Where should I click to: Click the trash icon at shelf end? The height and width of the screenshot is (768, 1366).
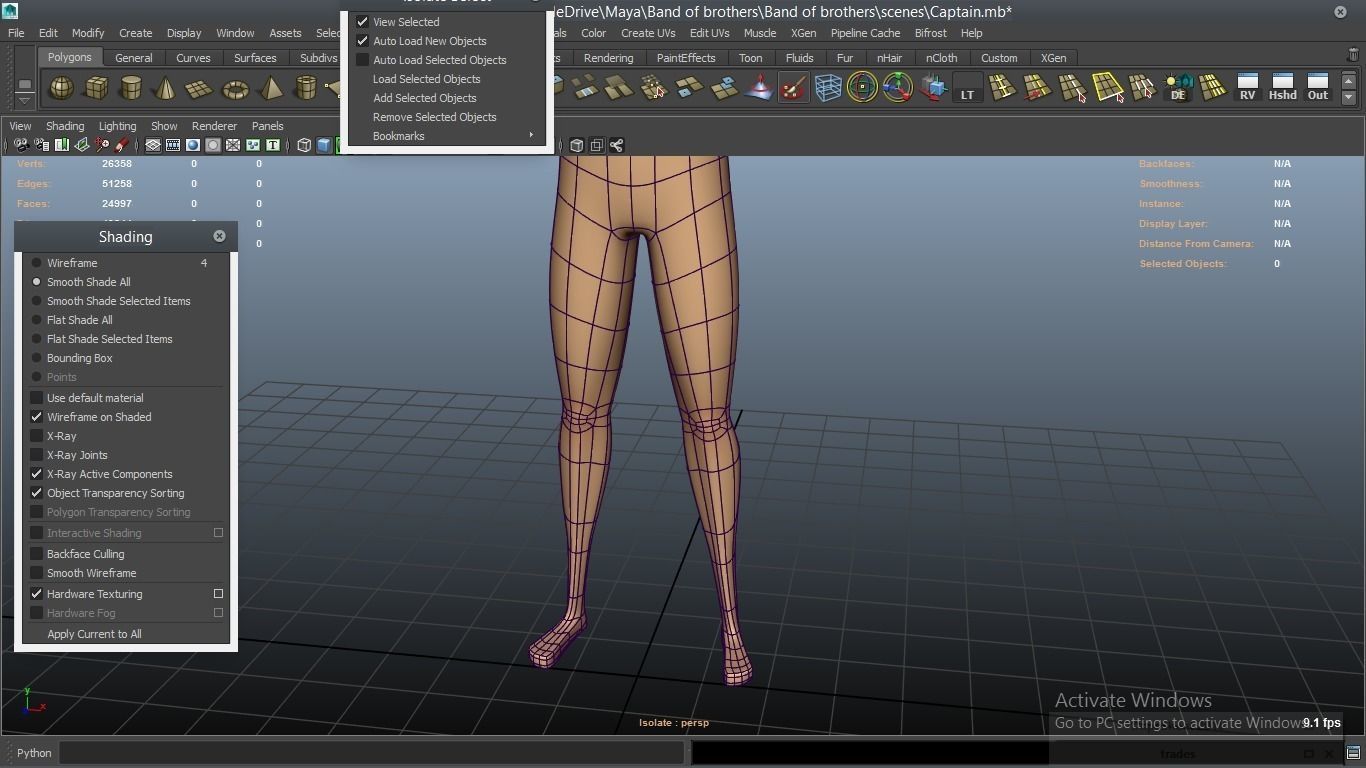(1354, 56)
